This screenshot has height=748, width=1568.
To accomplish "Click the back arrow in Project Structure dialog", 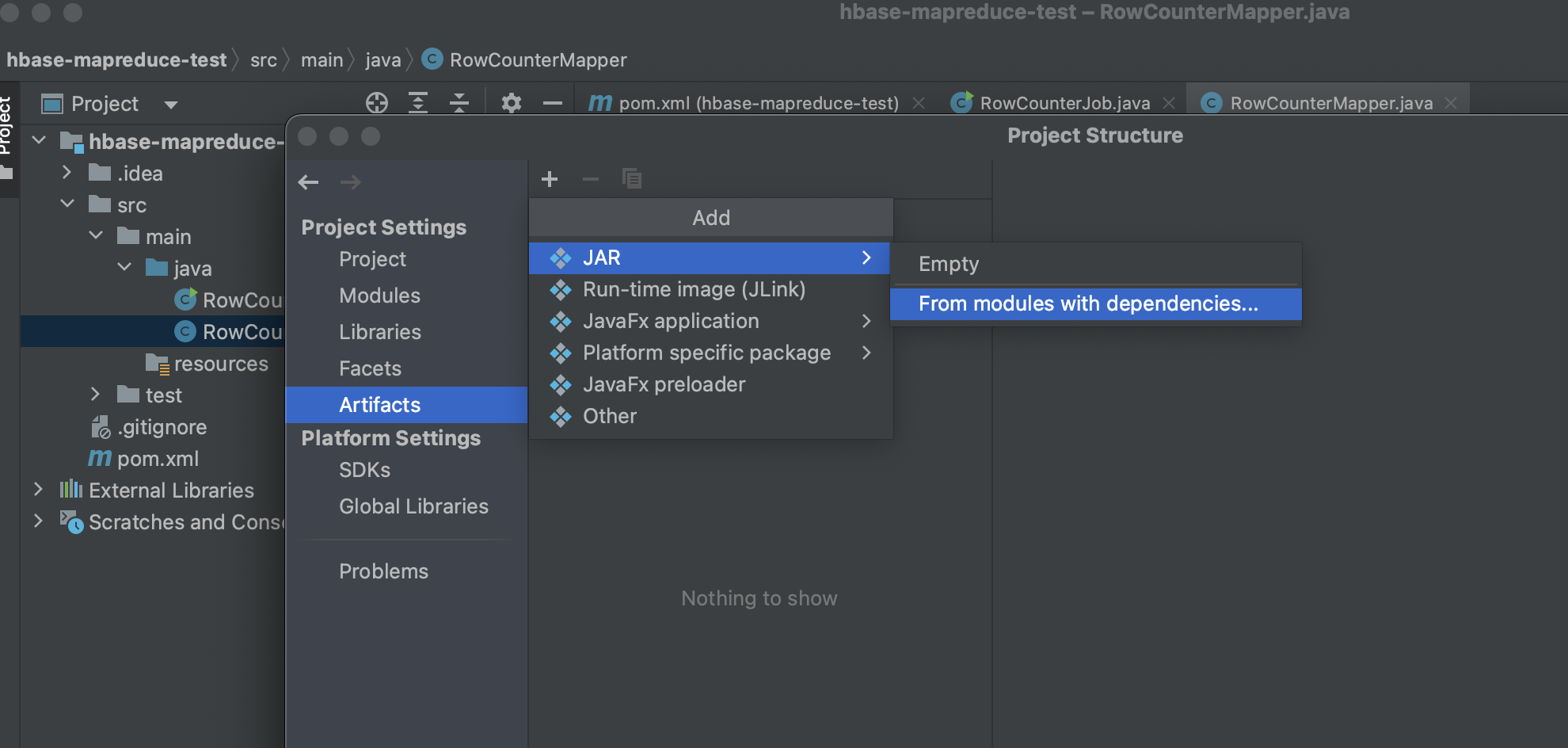I will (309, 182).
